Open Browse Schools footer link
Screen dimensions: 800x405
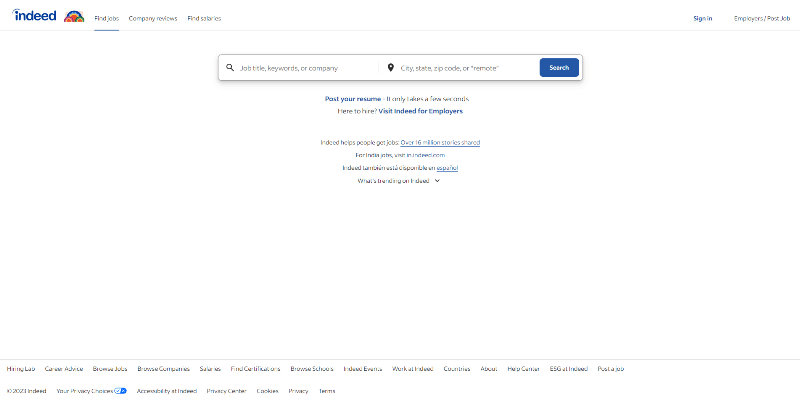pos(312,369)
